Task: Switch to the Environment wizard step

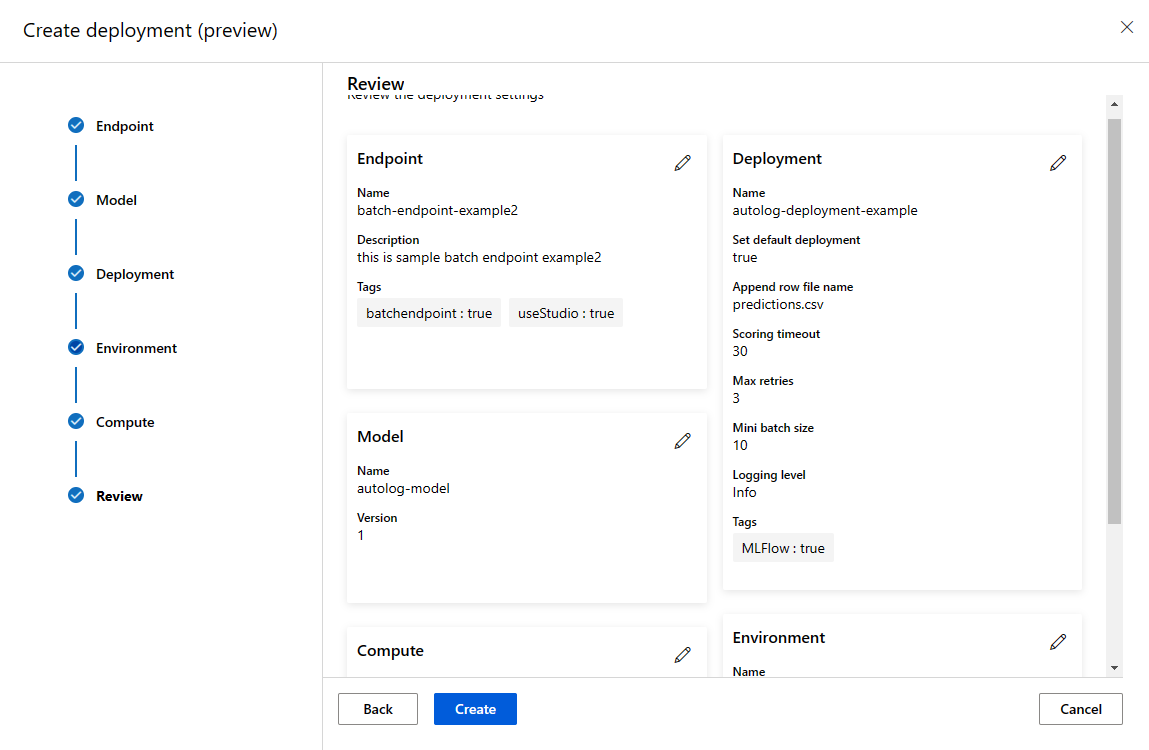Action: pyautogui.click(x=136, y=348)
